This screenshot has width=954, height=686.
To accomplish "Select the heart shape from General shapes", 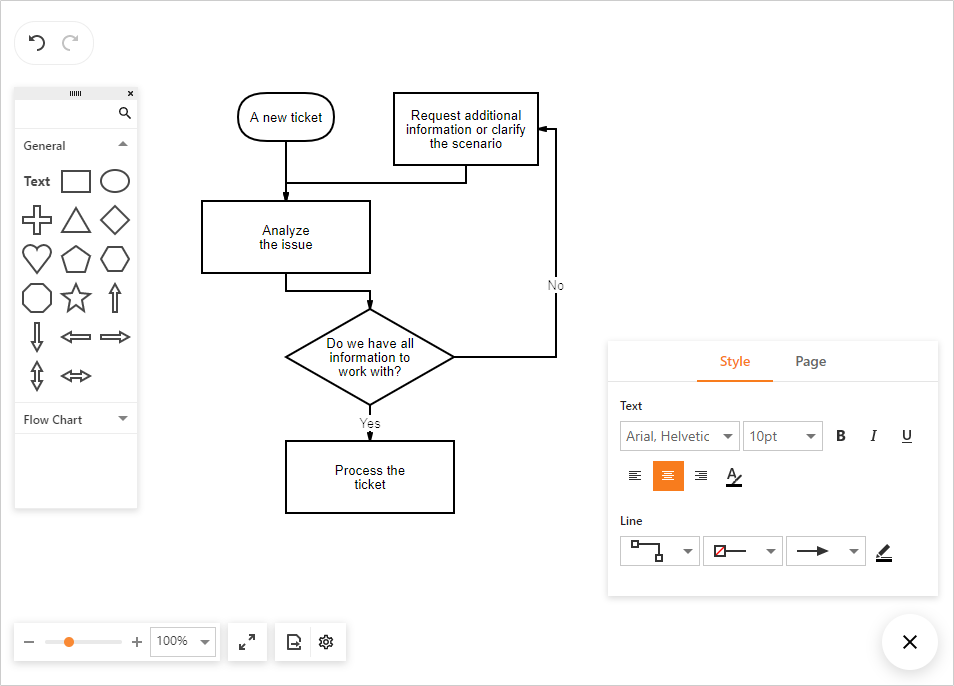I will point(36,259).
